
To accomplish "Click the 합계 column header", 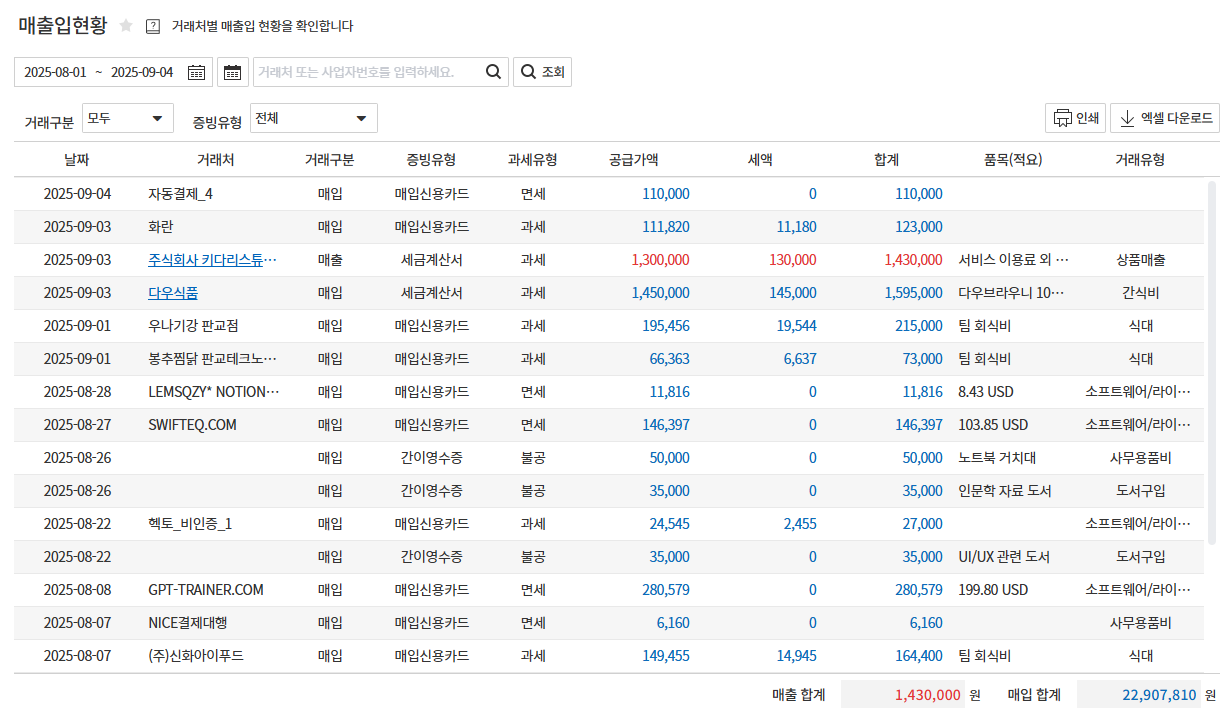I will (886, 160).
